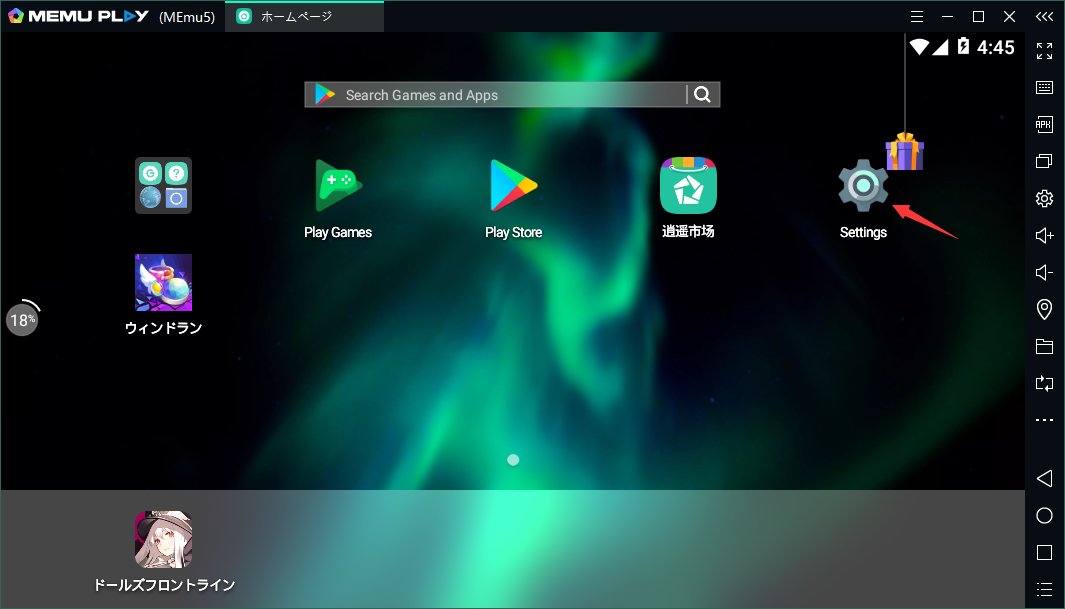Open ドールズフロントライン from the dock
The height and width of the screenshot is (609, 1065).
pos(163,540)
